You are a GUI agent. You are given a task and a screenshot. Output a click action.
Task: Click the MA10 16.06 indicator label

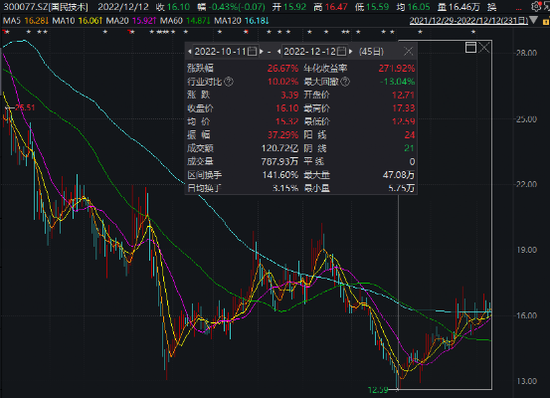pos(78,21)
